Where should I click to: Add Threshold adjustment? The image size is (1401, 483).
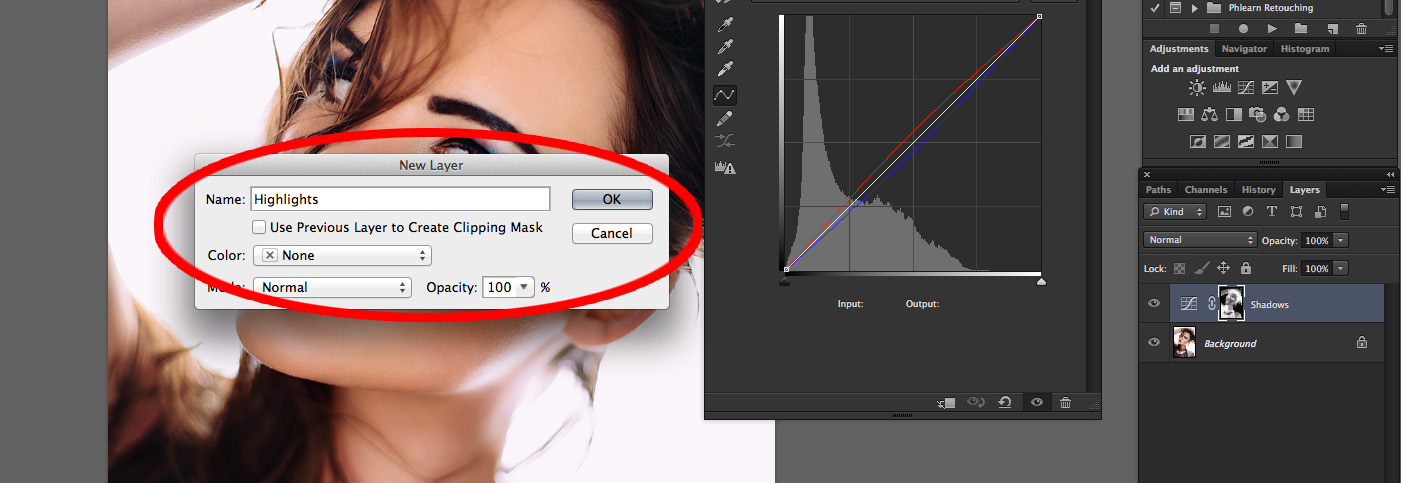click(1246, 142)
